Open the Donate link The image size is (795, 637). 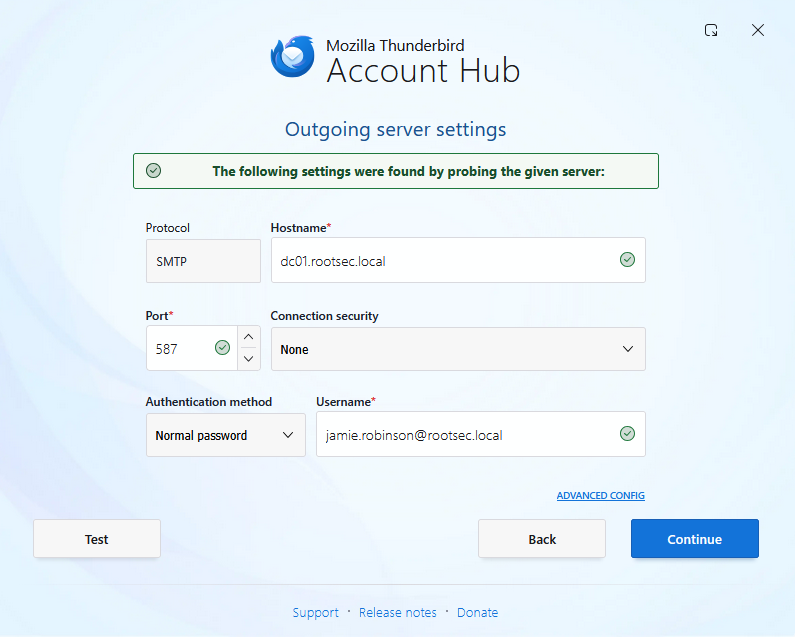(478, 613)
